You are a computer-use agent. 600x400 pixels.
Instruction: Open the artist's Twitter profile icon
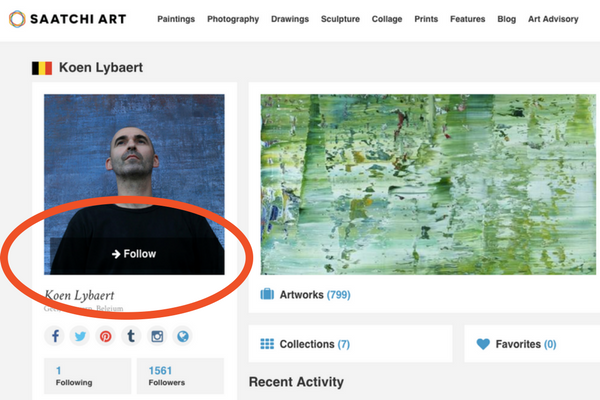click(x=80, y=336)
